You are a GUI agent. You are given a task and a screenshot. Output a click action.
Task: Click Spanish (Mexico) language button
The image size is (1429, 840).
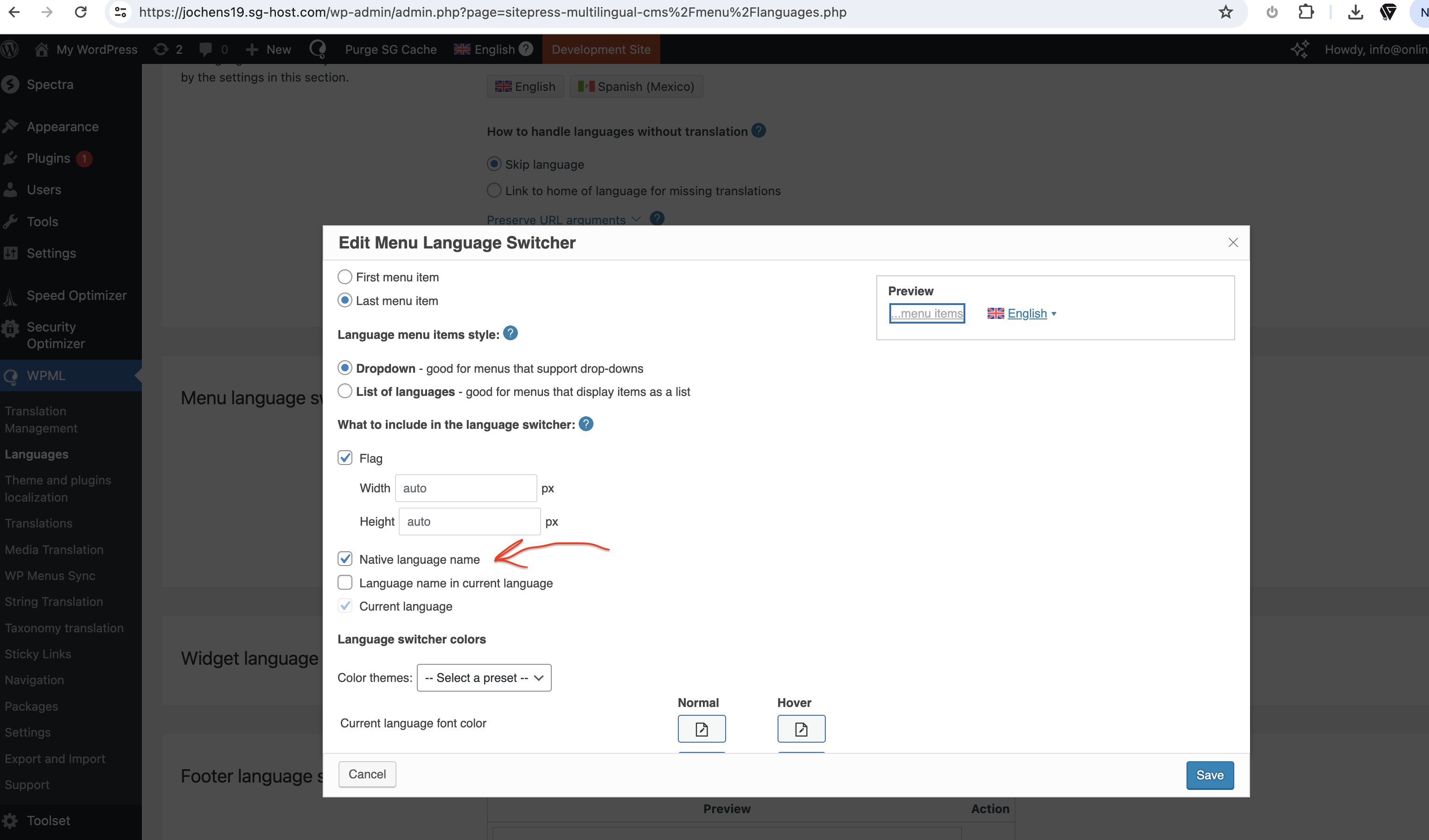(x=636, y=86)
